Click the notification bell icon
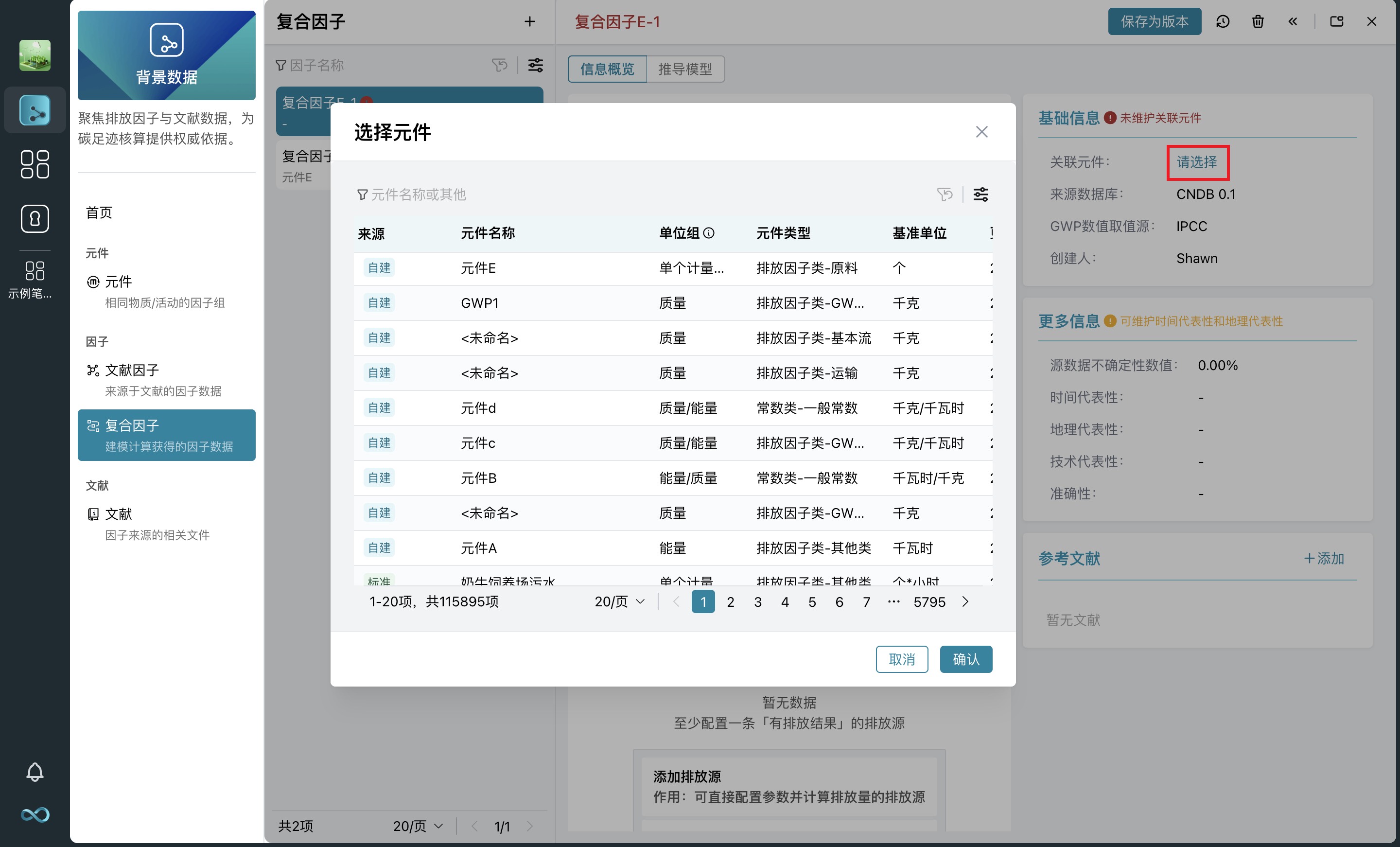Screen dimensions: 1400x847 pos(35,772)
